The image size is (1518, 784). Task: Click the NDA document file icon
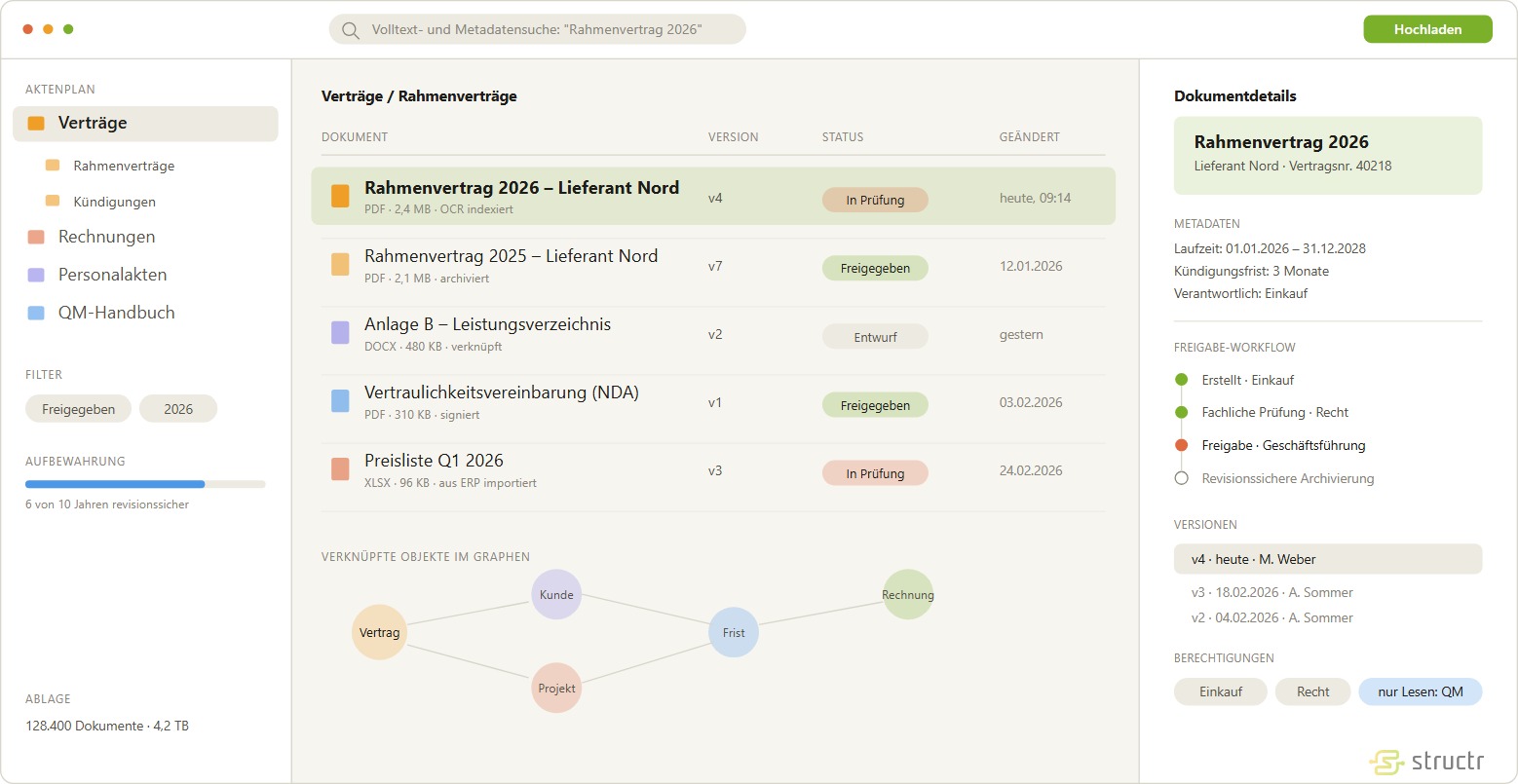pos(340,401)
